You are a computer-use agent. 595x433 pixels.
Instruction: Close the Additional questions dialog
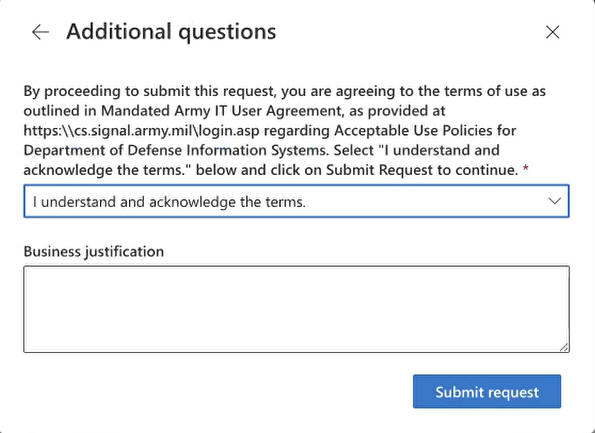click(552, 32)
